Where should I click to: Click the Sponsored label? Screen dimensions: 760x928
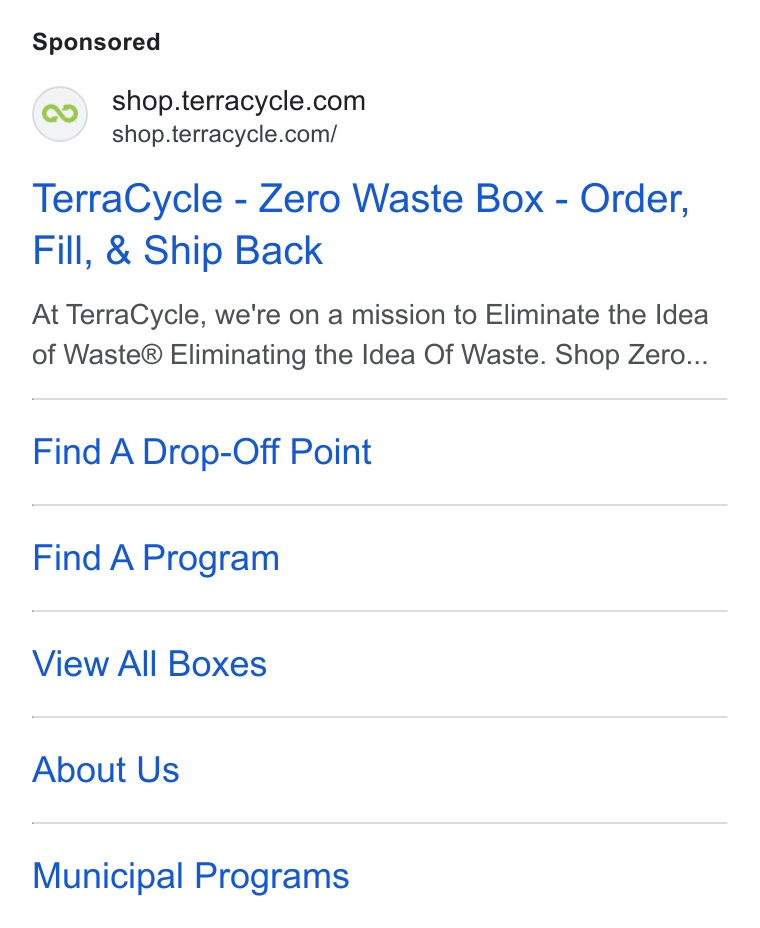point(96,42)
